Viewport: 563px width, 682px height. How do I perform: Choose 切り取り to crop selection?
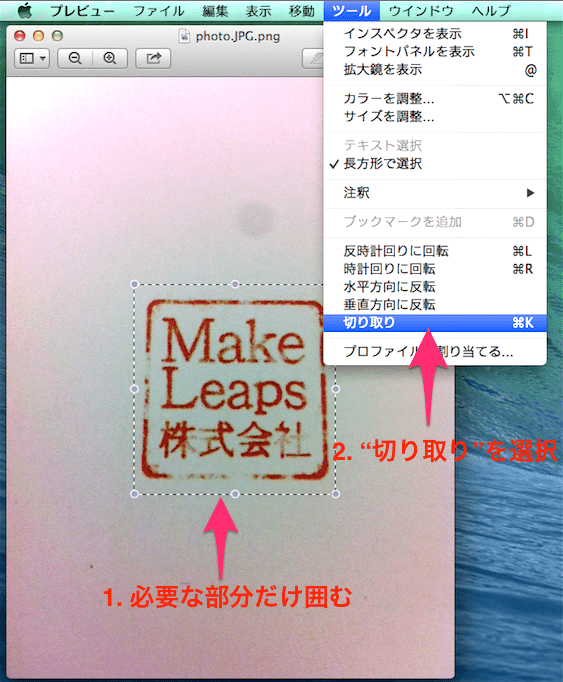435,323
